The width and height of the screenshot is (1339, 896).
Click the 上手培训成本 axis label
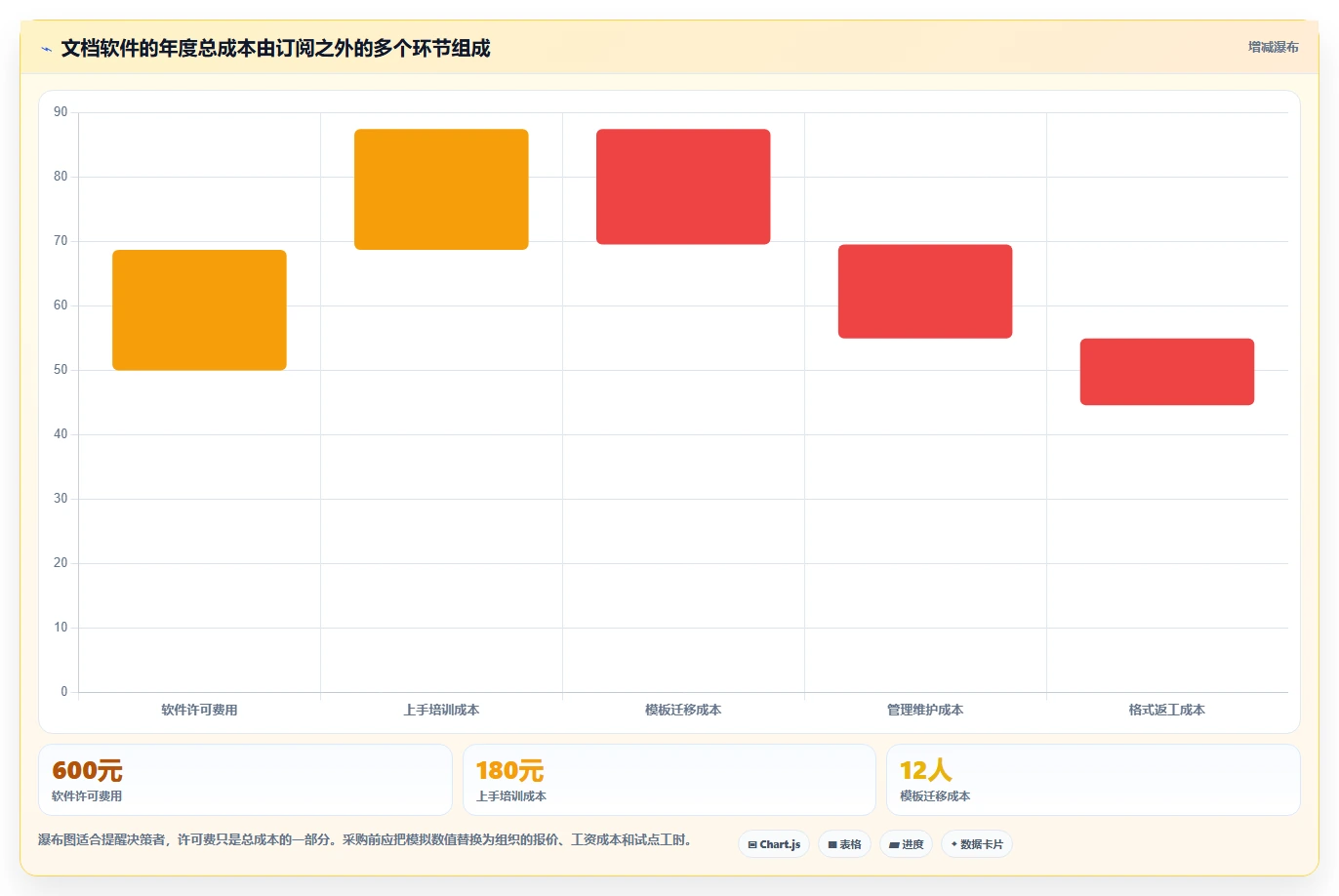(441, 711)
